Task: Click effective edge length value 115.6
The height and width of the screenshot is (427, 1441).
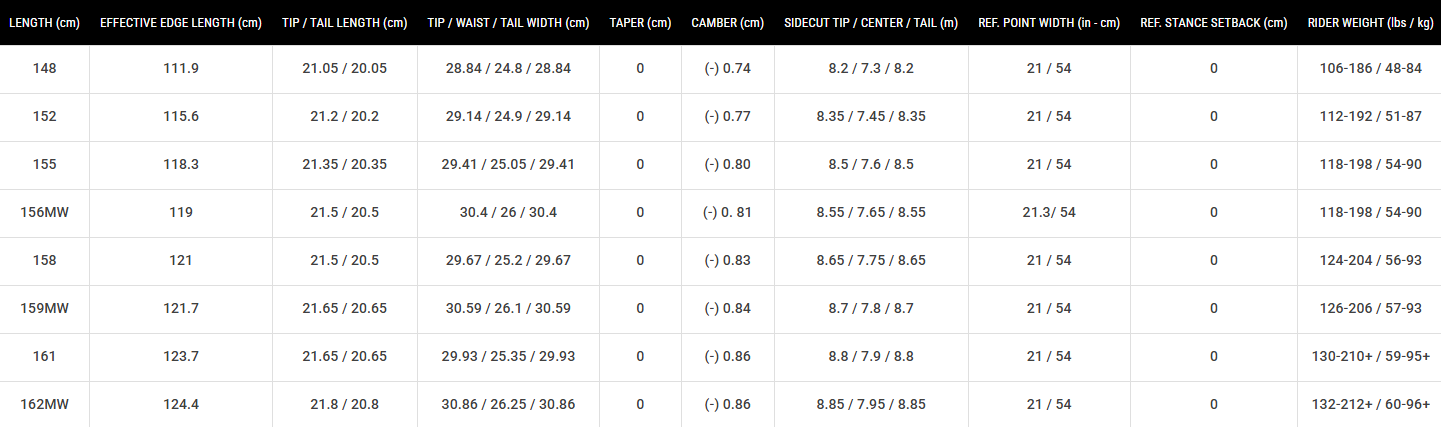Action: point(181,116)
